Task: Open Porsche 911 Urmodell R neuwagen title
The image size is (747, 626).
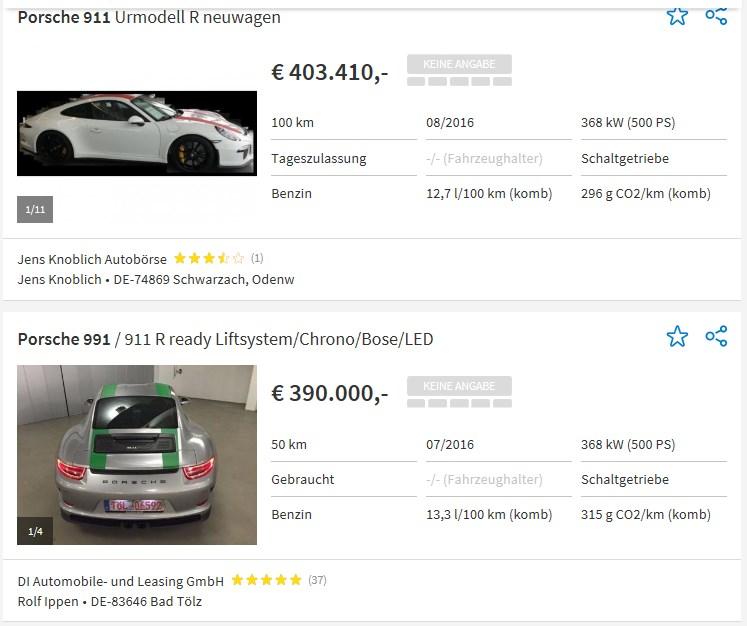Action: point(149,17)
